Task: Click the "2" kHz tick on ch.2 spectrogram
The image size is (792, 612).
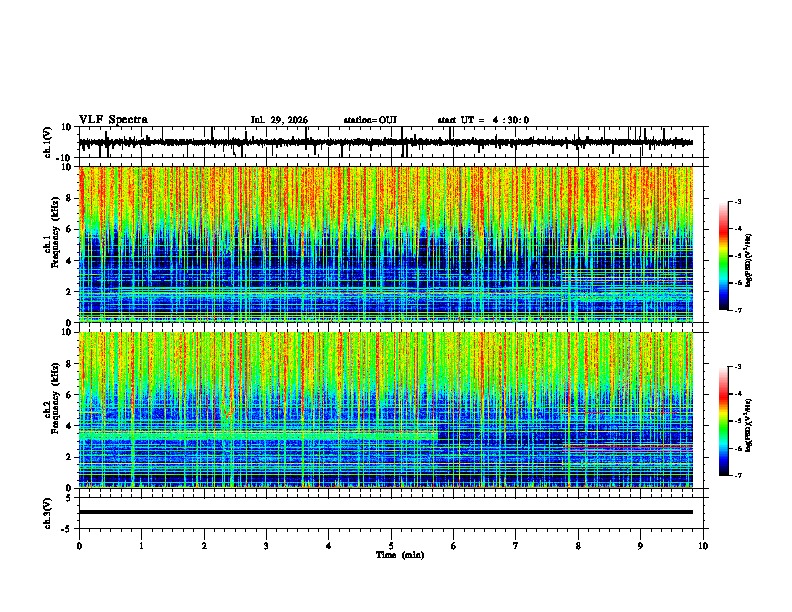Action: pos(69,457)
